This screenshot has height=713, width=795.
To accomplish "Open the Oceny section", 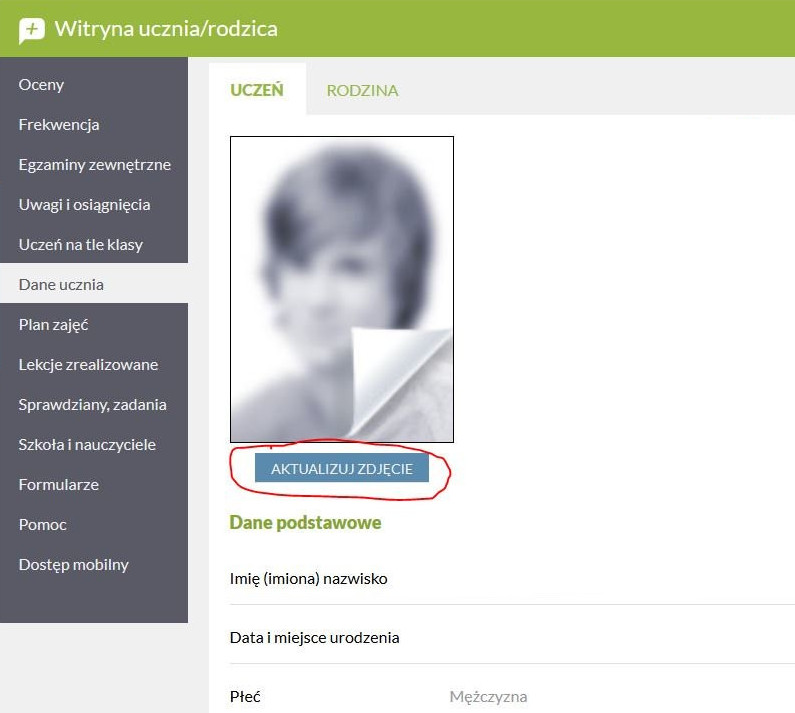I will coord(94,84).
